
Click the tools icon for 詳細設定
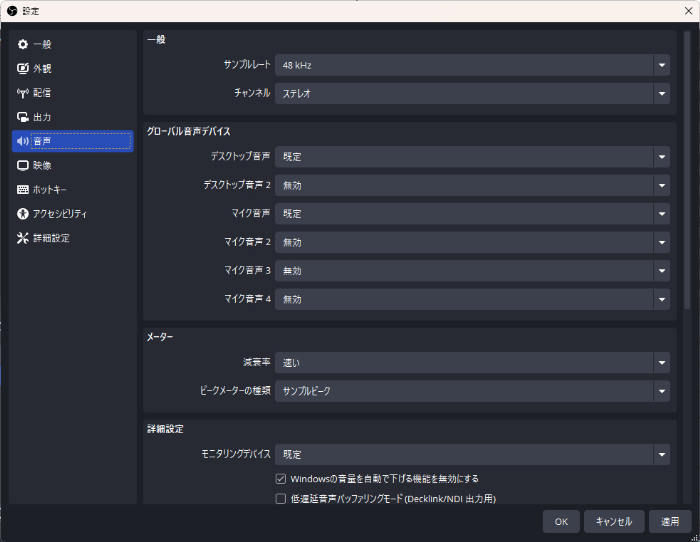(23, 238)
